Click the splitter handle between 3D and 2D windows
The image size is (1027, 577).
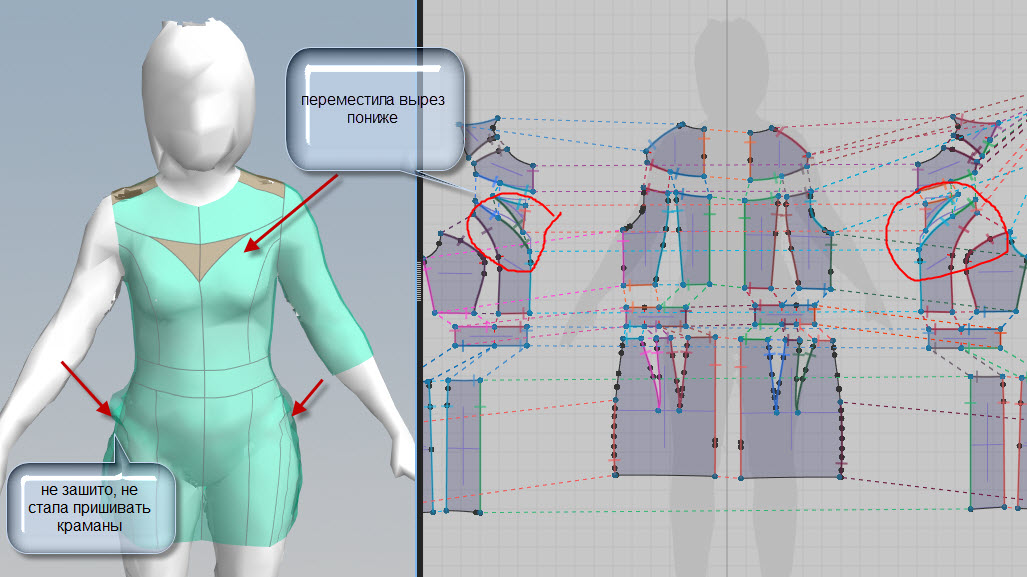tap(419, 282)
